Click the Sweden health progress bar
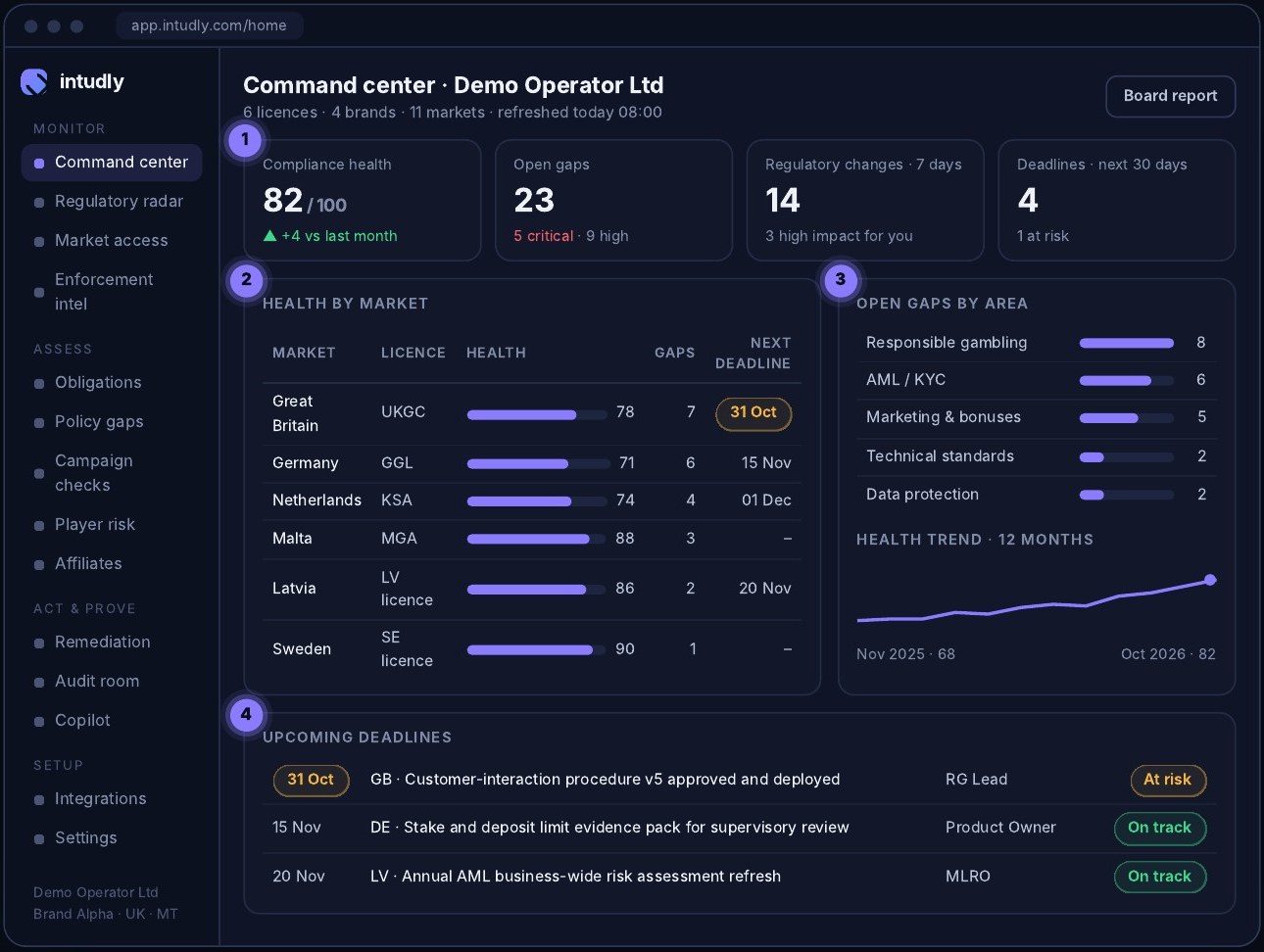The image size is (1264, 952). [x=536, y=650]
